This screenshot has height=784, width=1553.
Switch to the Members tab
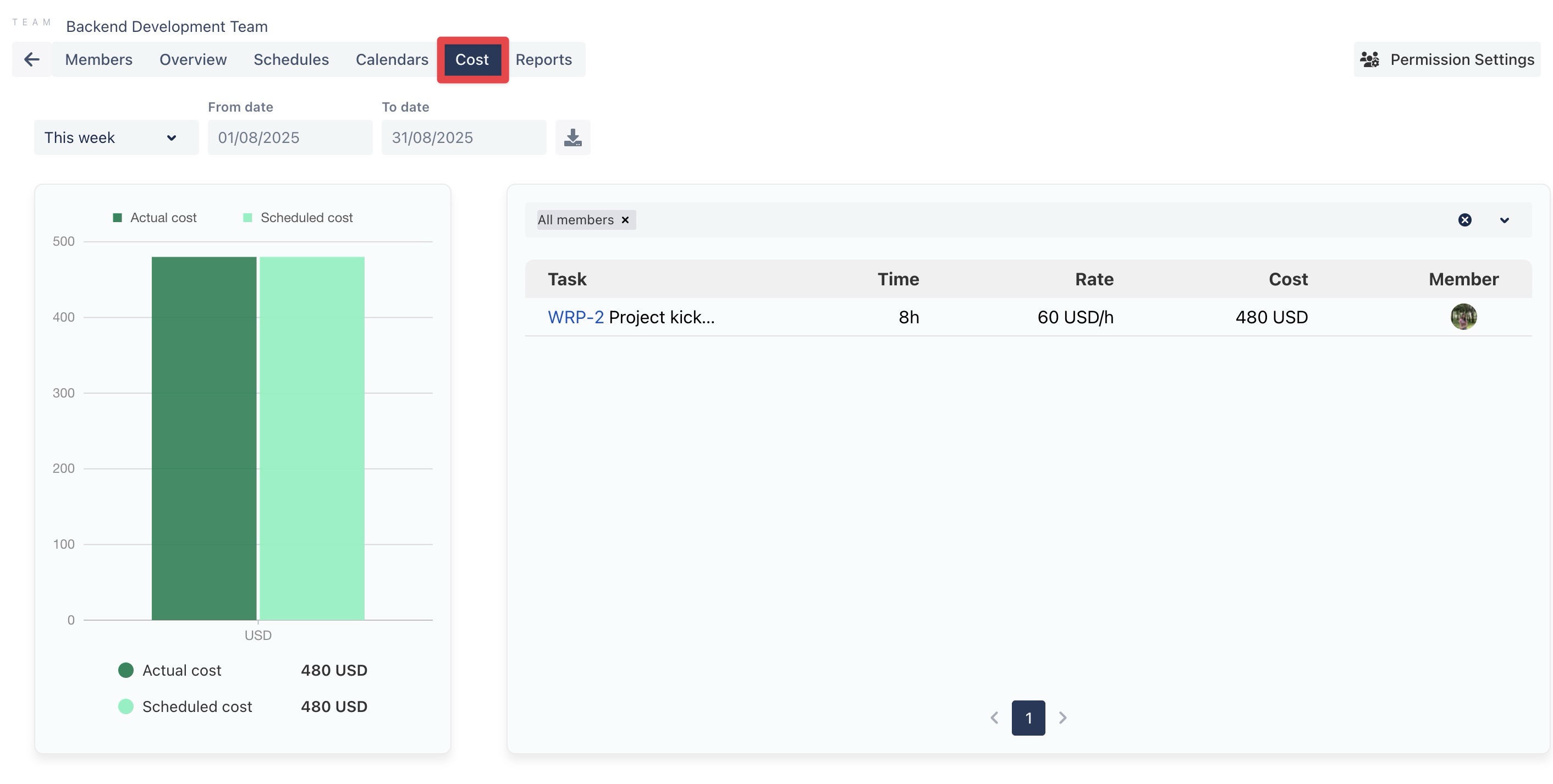[x=98, y=59]
